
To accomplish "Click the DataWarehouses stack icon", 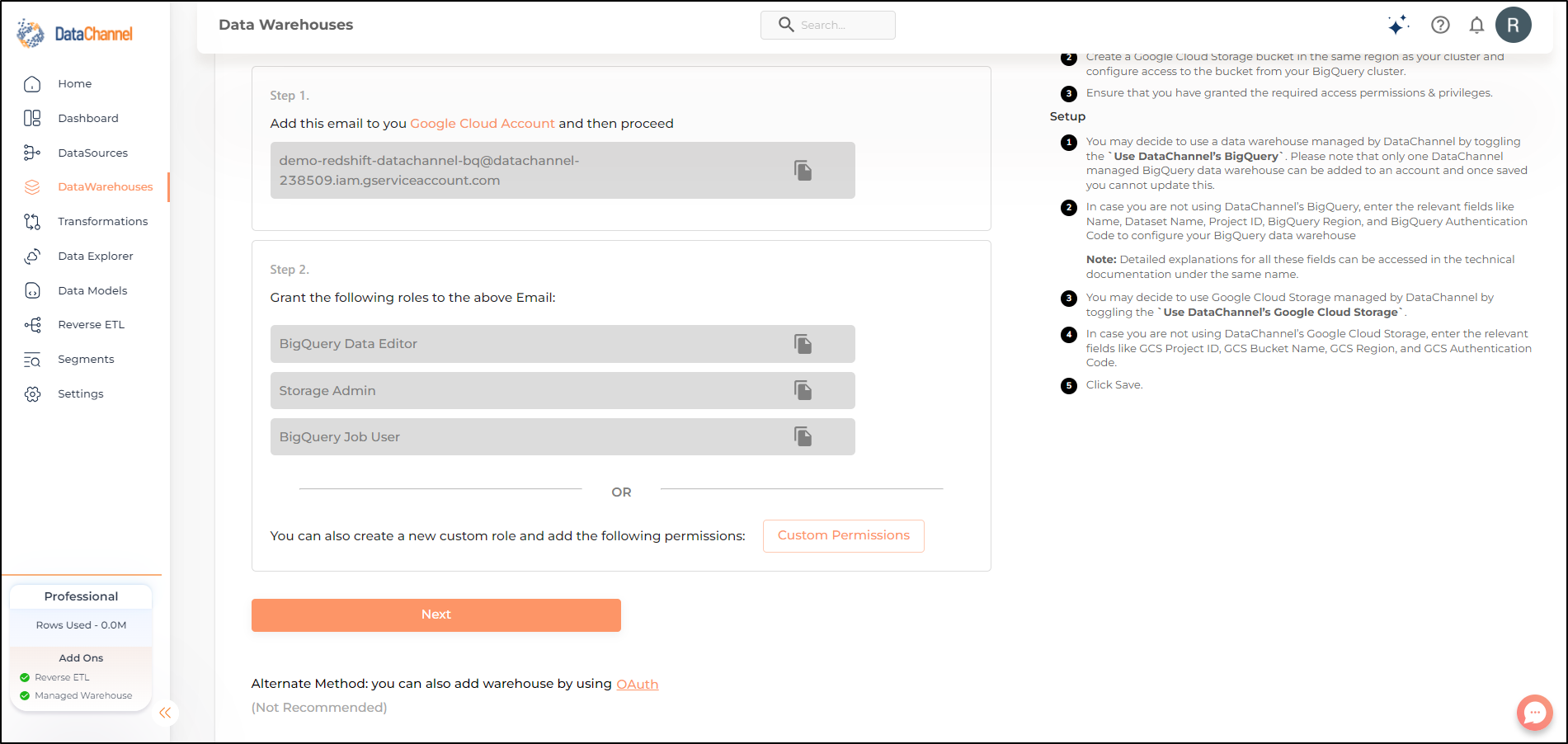I will coord(32,187).
